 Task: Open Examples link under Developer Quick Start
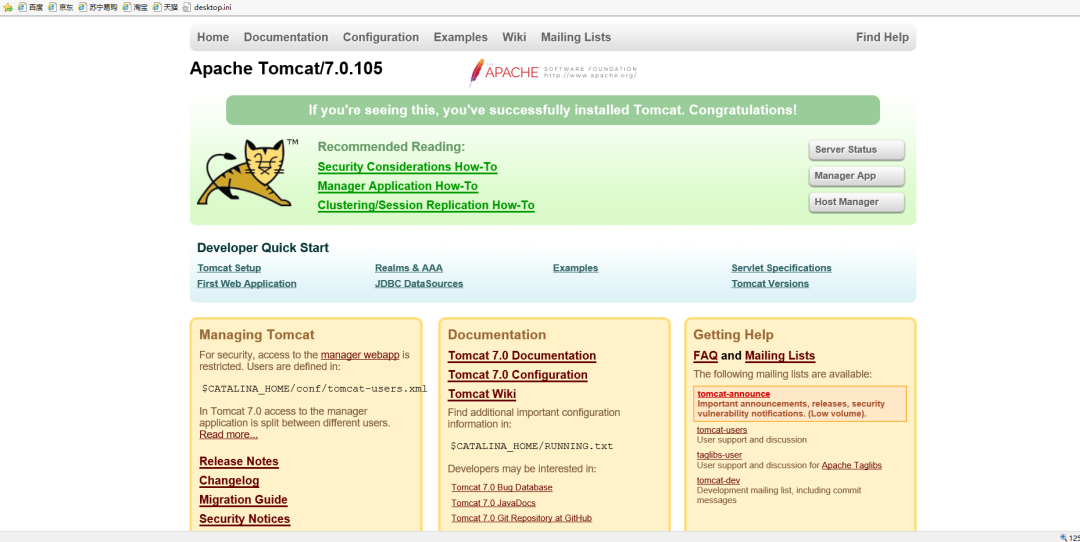[x=575, y=268]
